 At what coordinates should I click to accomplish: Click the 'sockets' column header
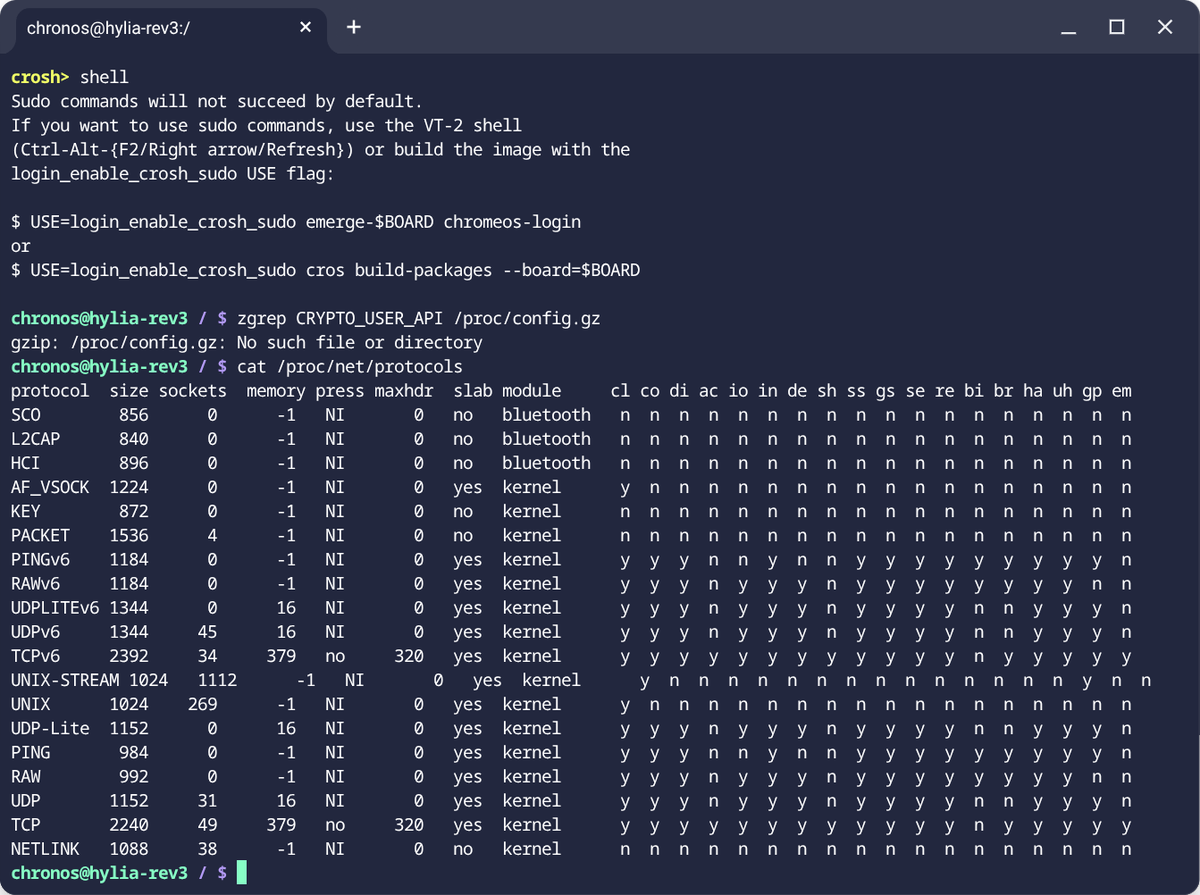pyautogui.click(x=192, y=391)
